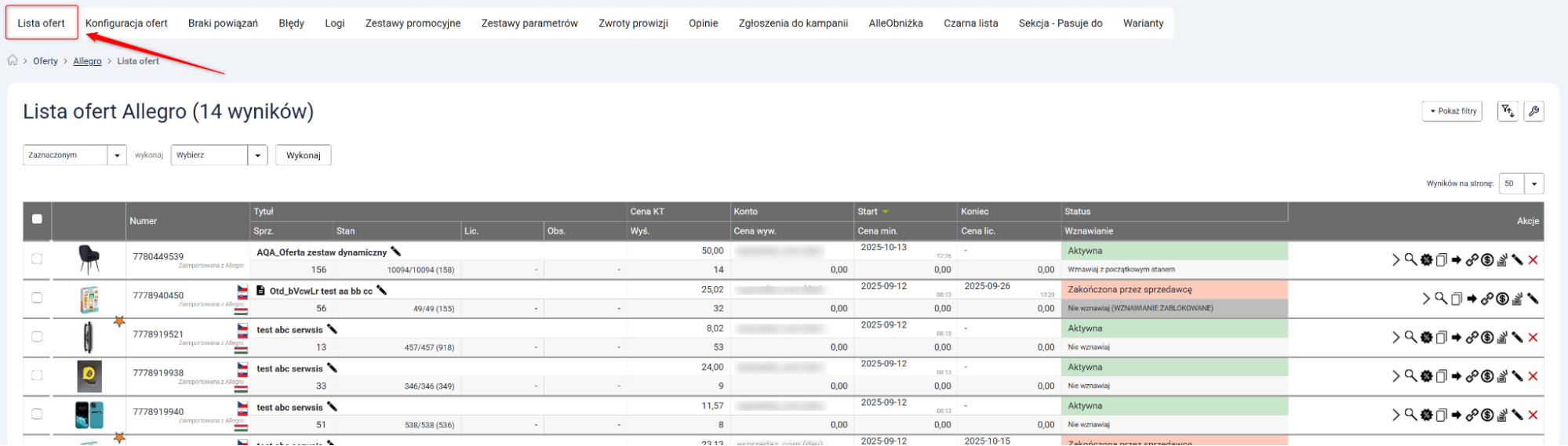Click the dollar coin icon for offer 7778919938
1568x446 pixels.
[1487, 376]
